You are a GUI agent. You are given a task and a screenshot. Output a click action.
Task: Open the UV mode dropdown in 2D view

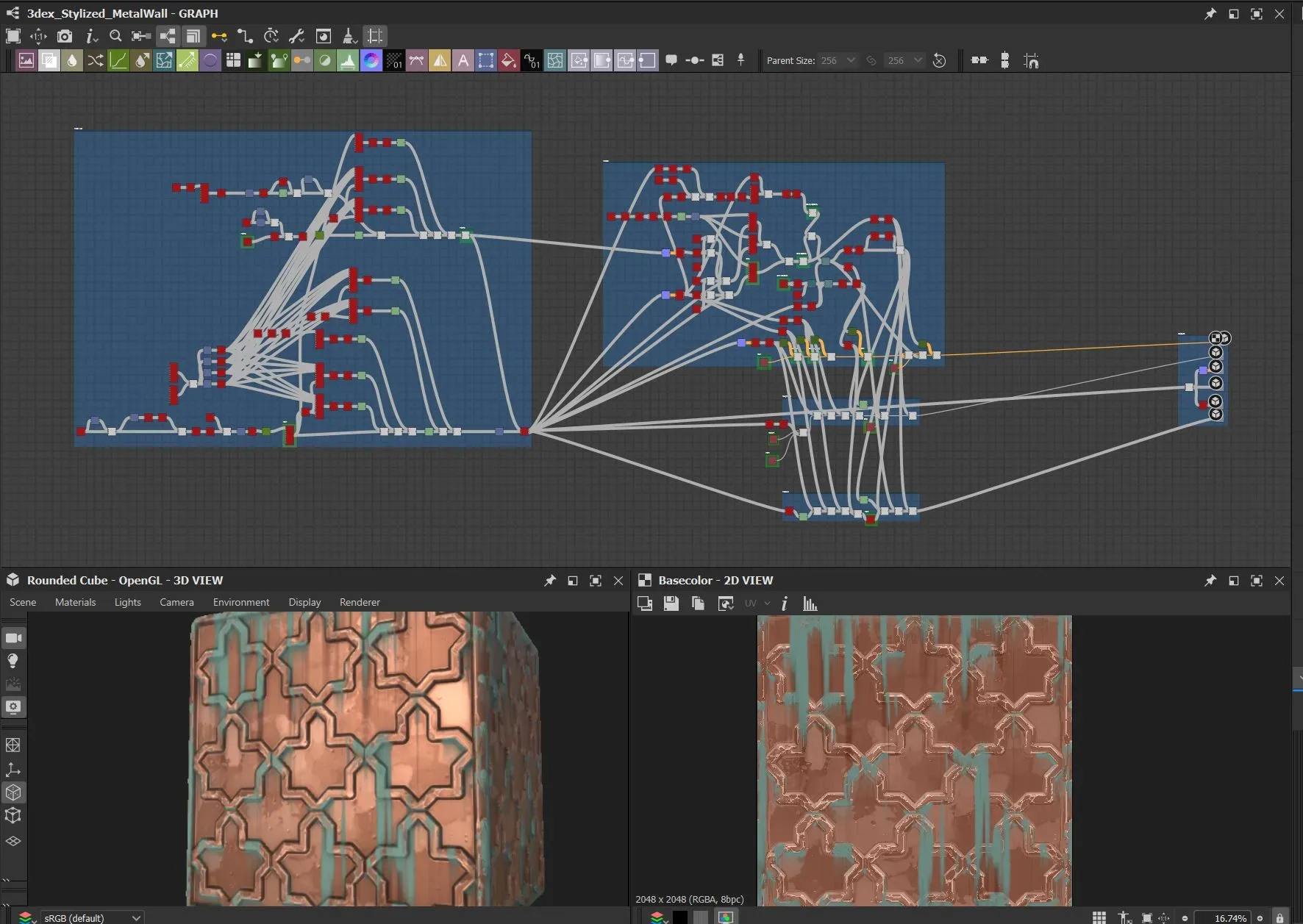[x=757, y=604]
